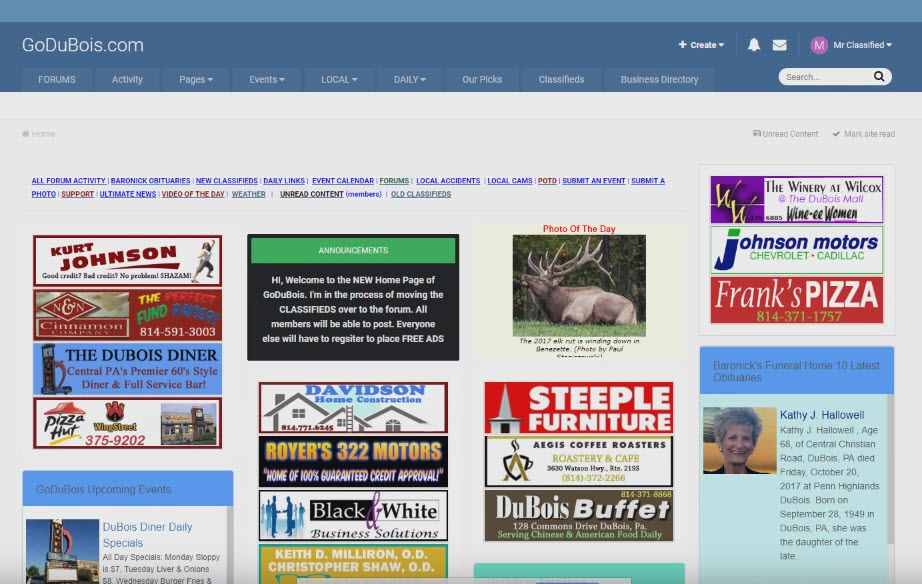Click the Home breadcrumb icon
The image size is (922, 584).
click(x=26, y=134)
